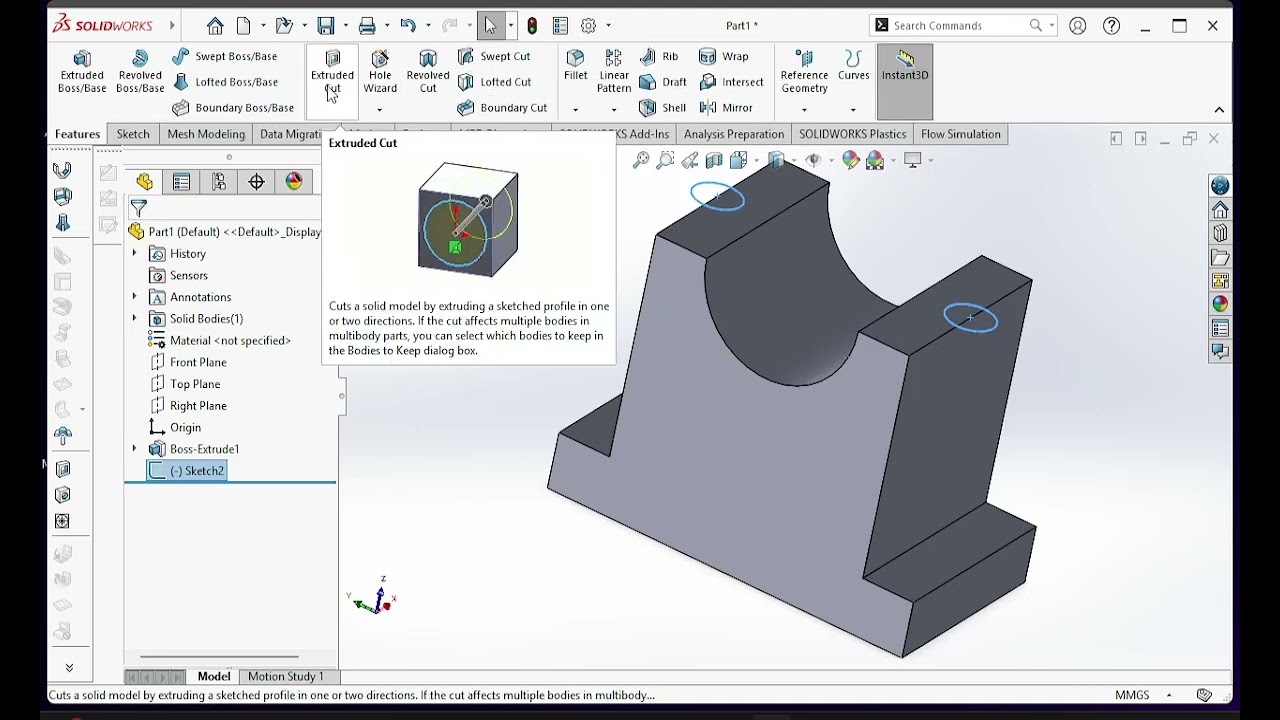Open Linear Pattern dropdown arrow
This screenshot has width=1280, height=720.
614,109
